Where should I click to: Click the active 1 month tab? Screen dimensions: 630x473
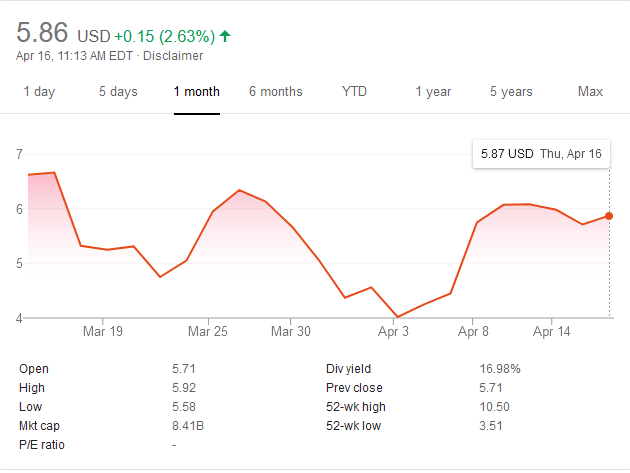(x=196, y=92)
